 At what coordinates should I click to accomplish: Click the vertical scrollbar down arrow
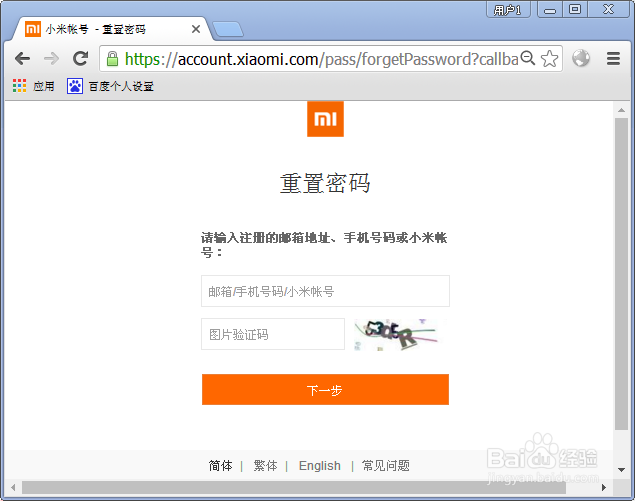click(x=621, y=470)
